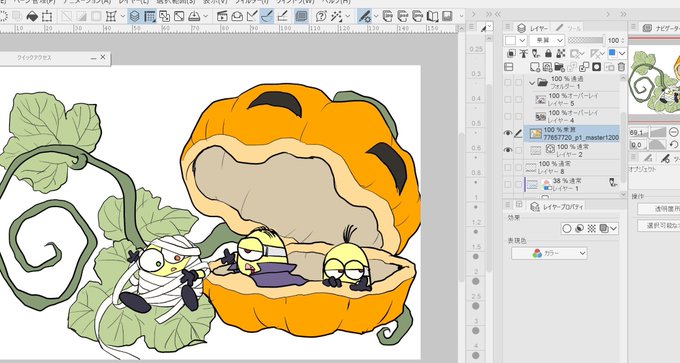
Task: Click the magic wand sparkle icon in the command bar
Action: coord(336,17)
